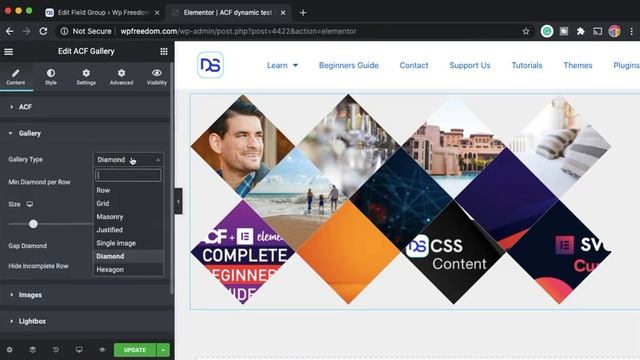
Task: Switch to Edit Field Group browser tab
Action: tap(102, 13)
